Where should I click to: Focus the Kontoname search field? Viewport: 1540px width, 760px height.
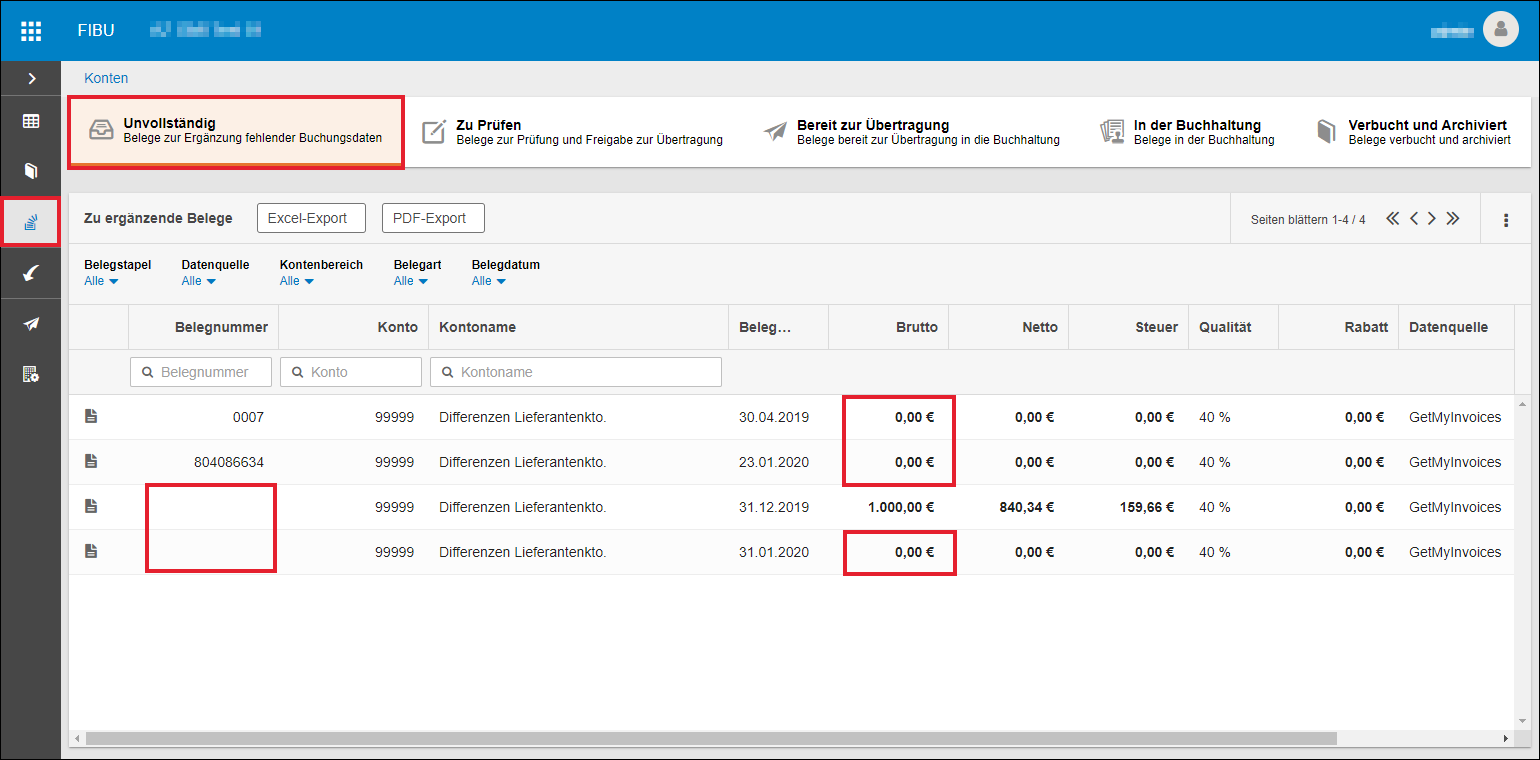click(x=576, y=372)
